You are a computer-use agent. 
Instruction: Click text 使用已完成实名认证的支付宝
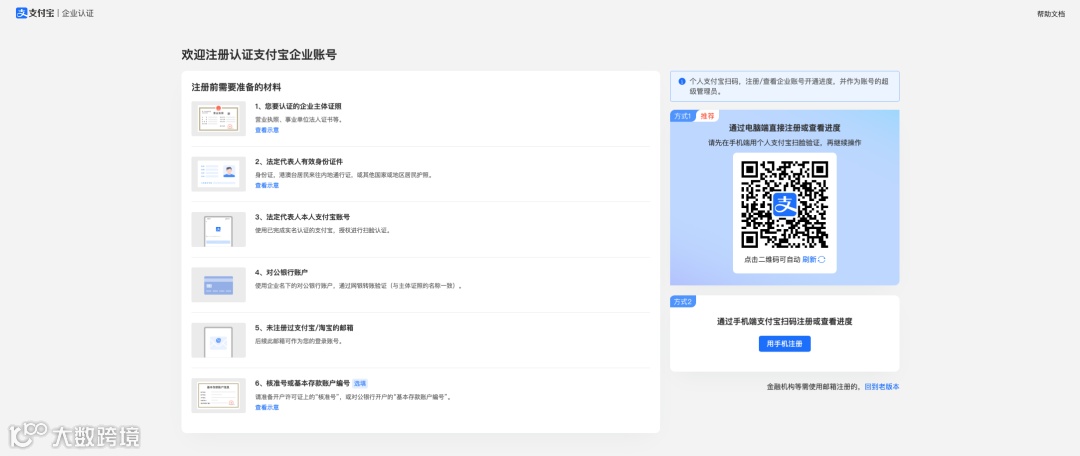tap(295, 230)
